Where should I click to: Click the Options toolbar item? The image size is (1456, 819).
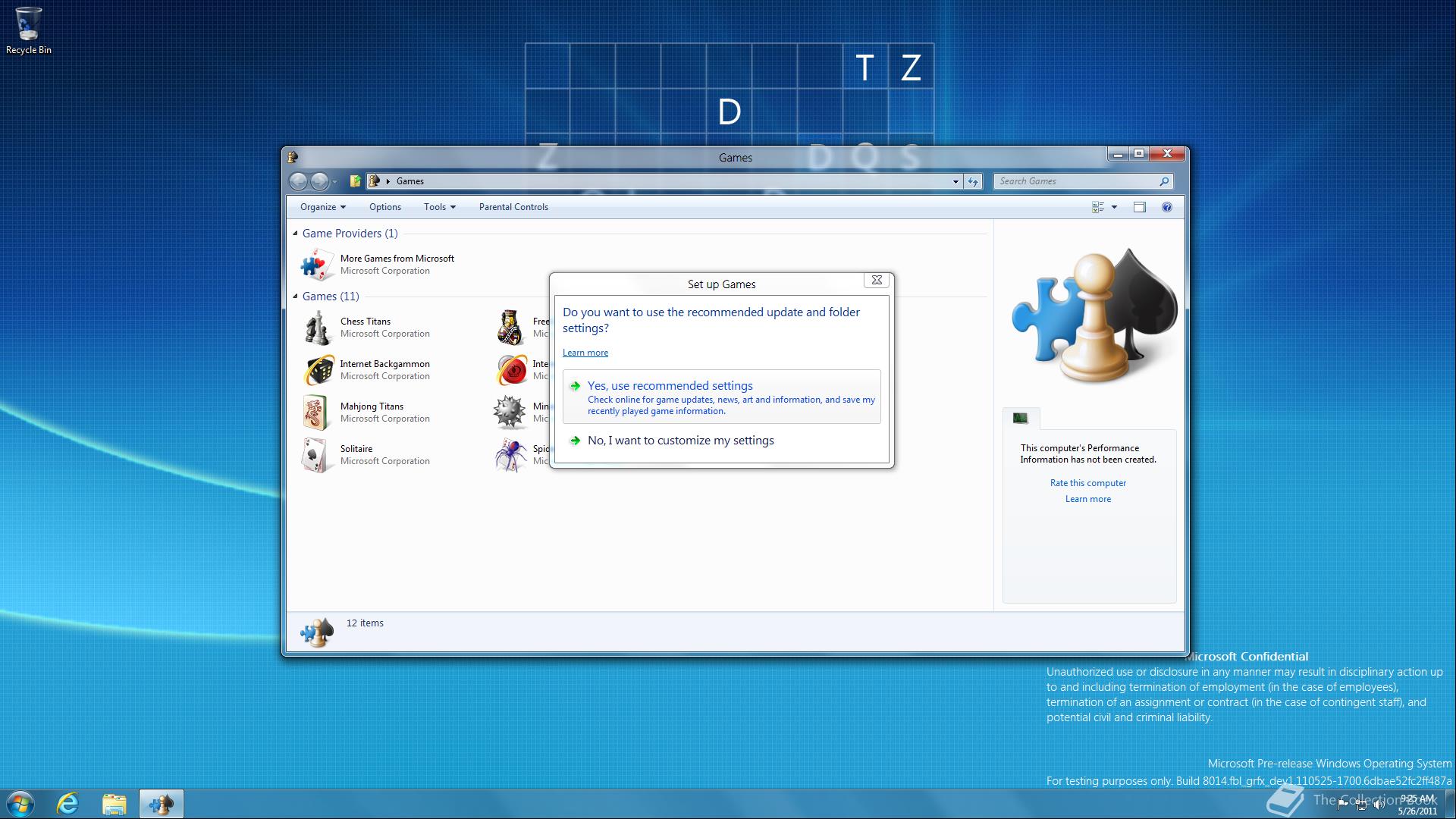click(x=385, y=207)
